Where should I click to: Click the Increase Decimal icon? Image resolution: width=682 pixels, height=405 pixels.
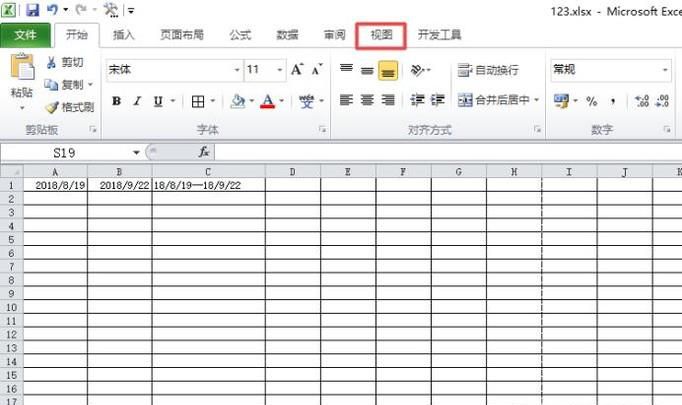pyautogui.click(x=642, y=101)
